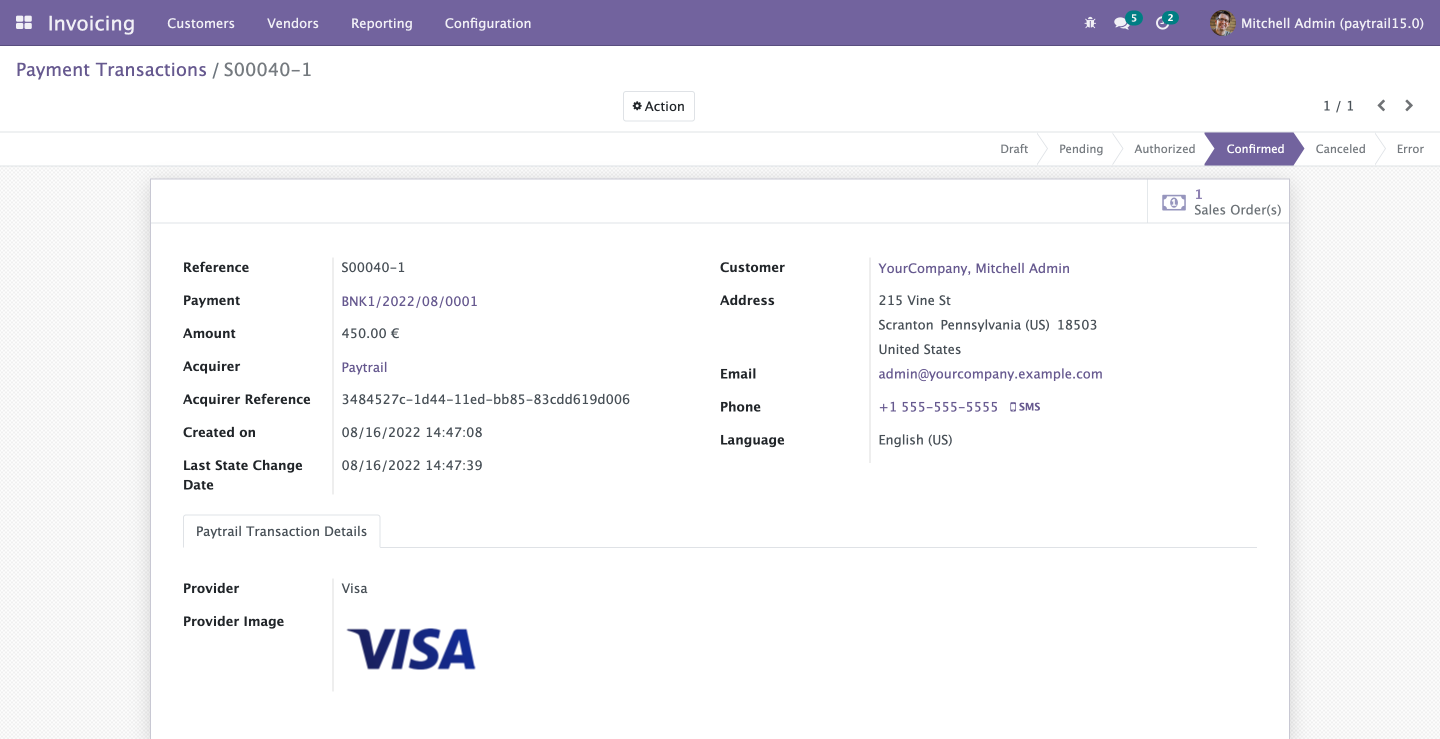
Task: Click language value English (US)
Action: (915, 440)
